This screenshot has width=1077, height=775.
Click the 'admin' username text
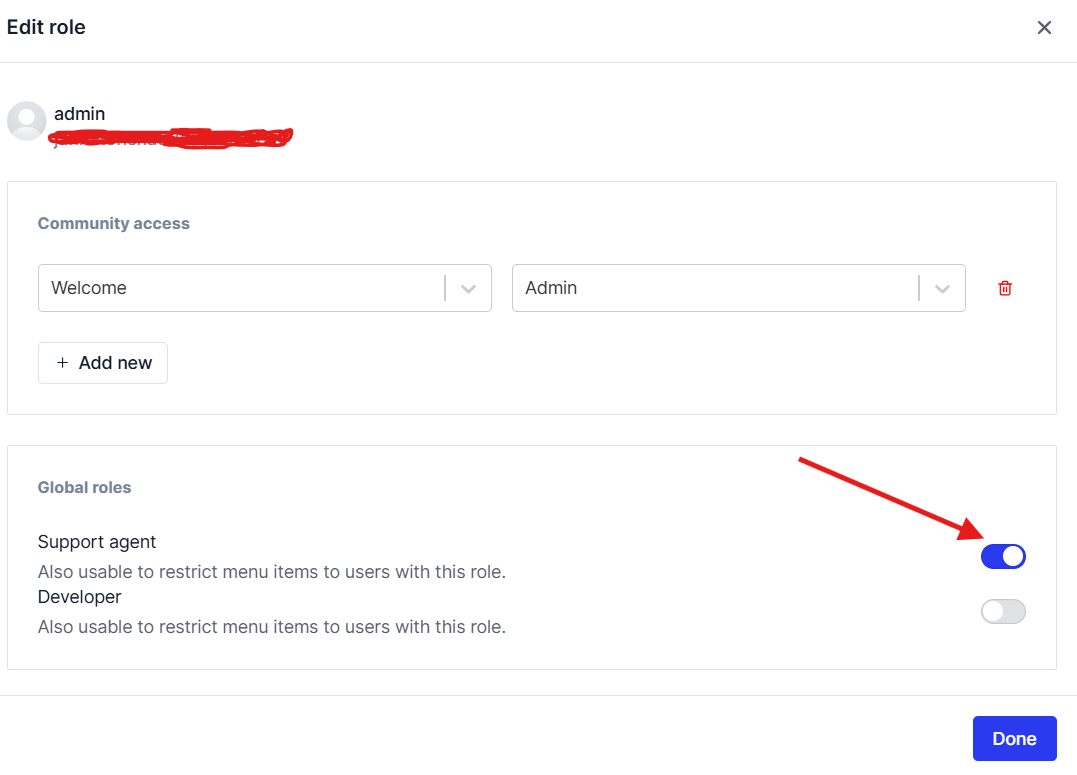(80, 114)
